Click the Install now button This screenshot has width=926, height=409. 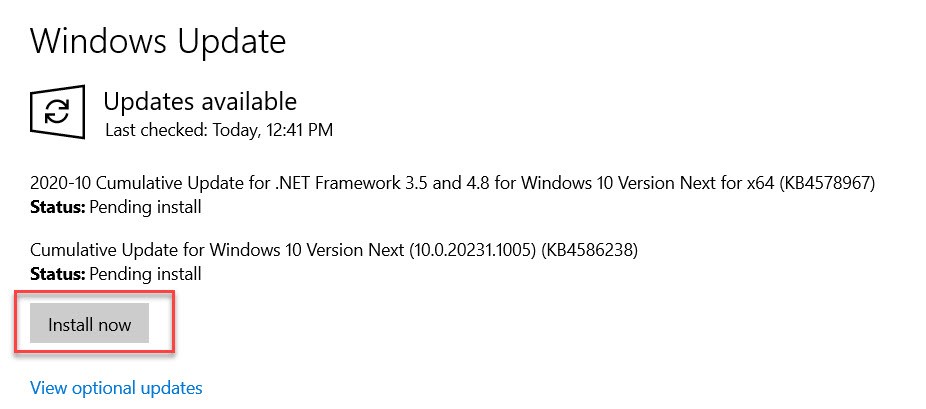89,323
